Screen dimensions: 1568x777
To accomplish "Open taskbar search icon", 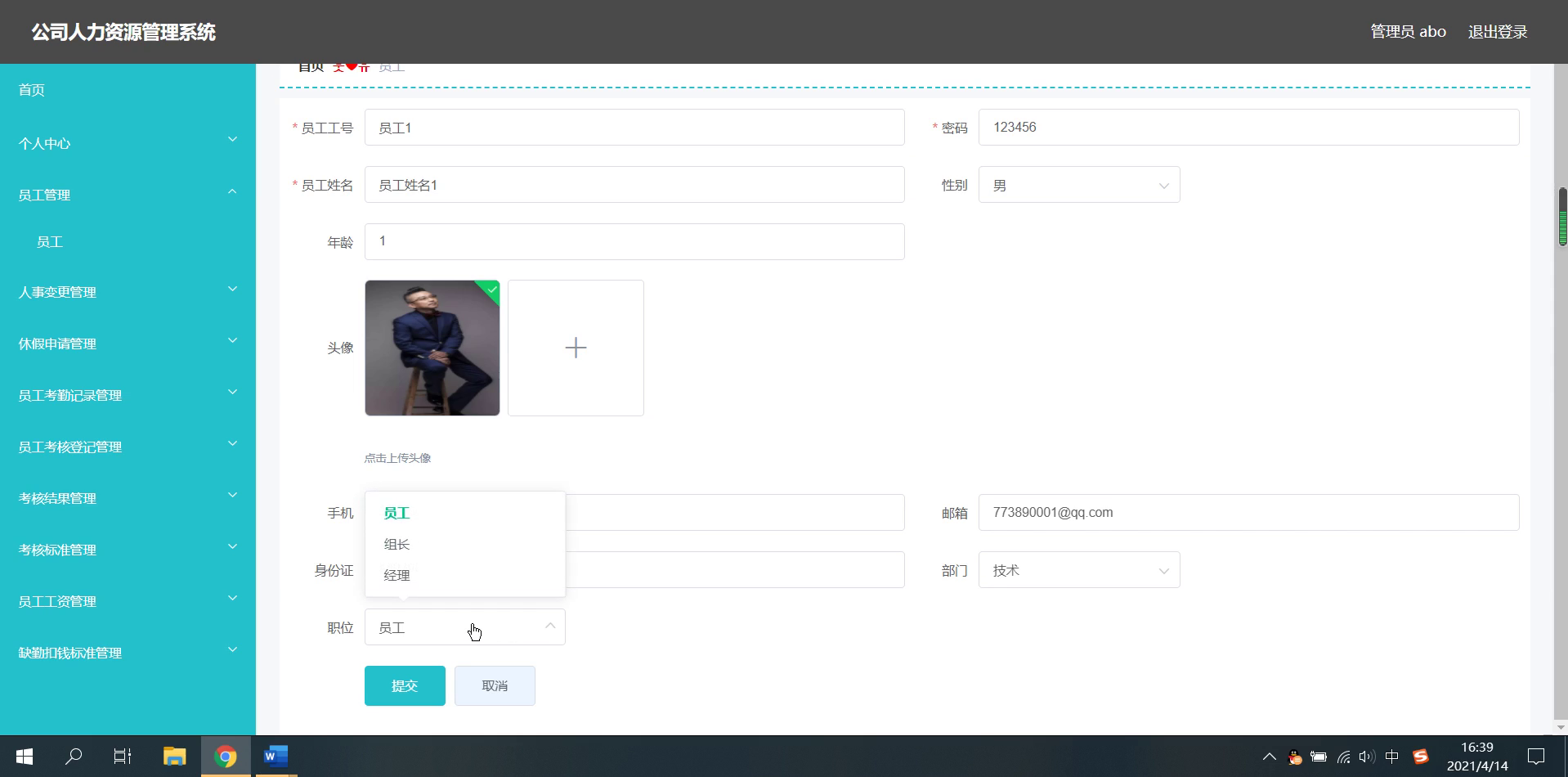I will tap(74, 757).
